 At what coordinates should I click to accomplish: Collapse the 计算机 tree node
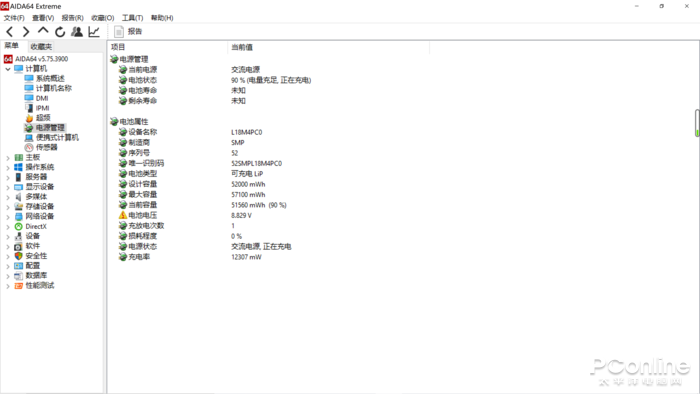point(8,69)
